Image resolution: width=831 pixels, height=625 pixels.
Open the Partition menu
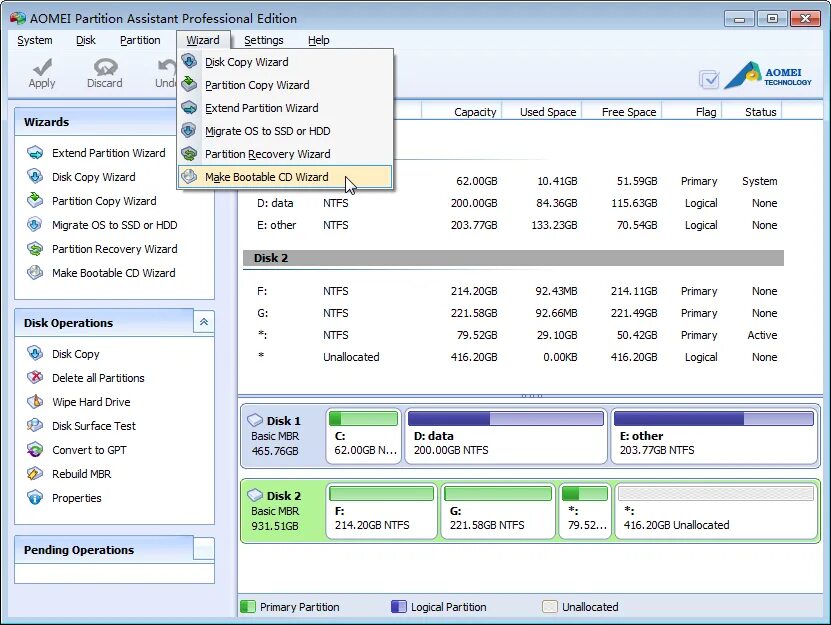pyautogui.click(x=140, y=40)
